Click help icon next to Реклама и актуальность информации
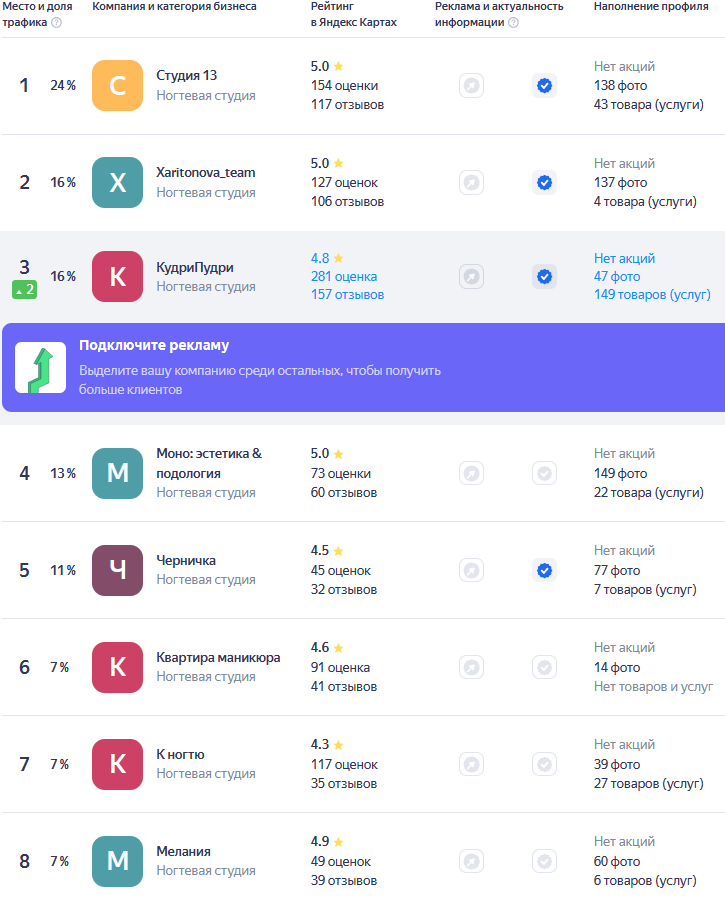Screen dimensions: 725x905 click(513, 23)
